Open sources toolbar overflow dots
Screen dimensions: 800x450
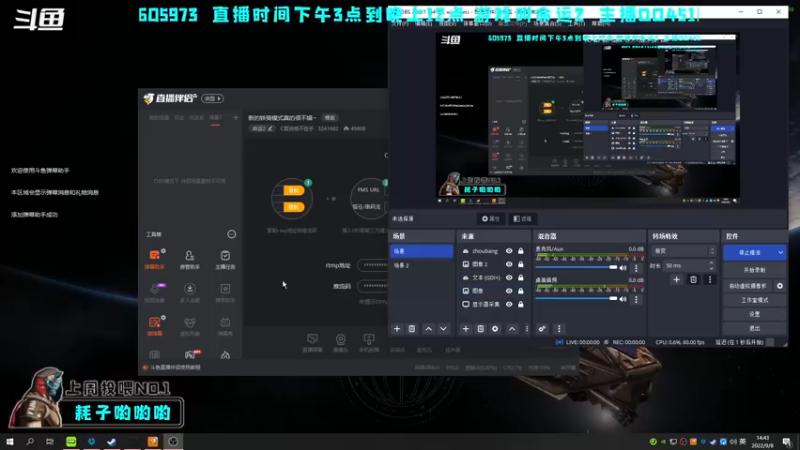527,329
